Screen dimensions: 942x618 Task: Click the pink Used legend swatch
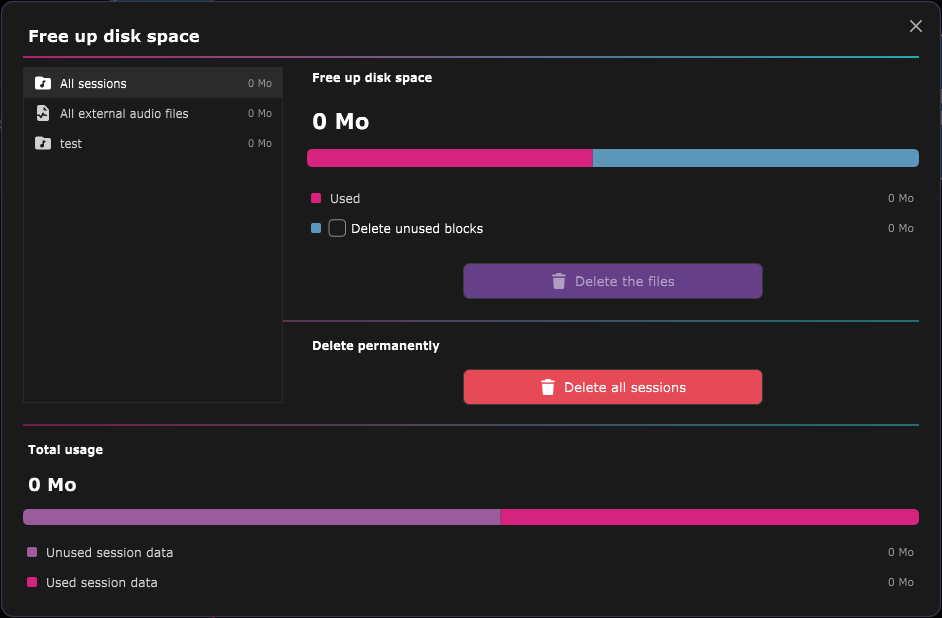tap(316, 198)
